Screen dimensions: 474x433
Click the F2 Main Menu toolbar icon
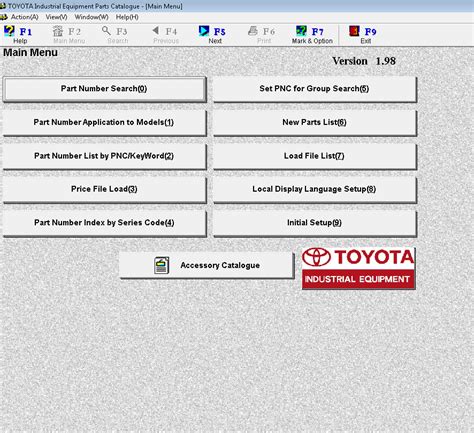click(58, 31)
